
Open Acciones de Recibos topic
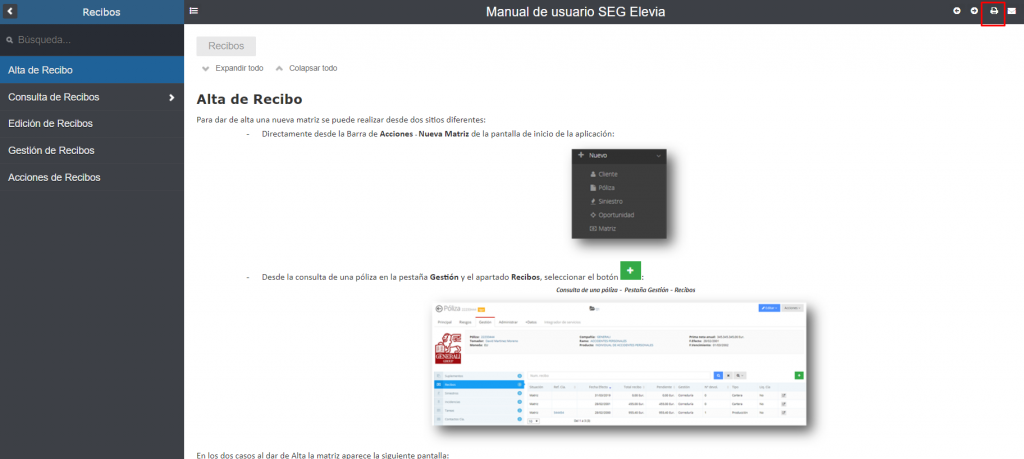coord(54,177)
